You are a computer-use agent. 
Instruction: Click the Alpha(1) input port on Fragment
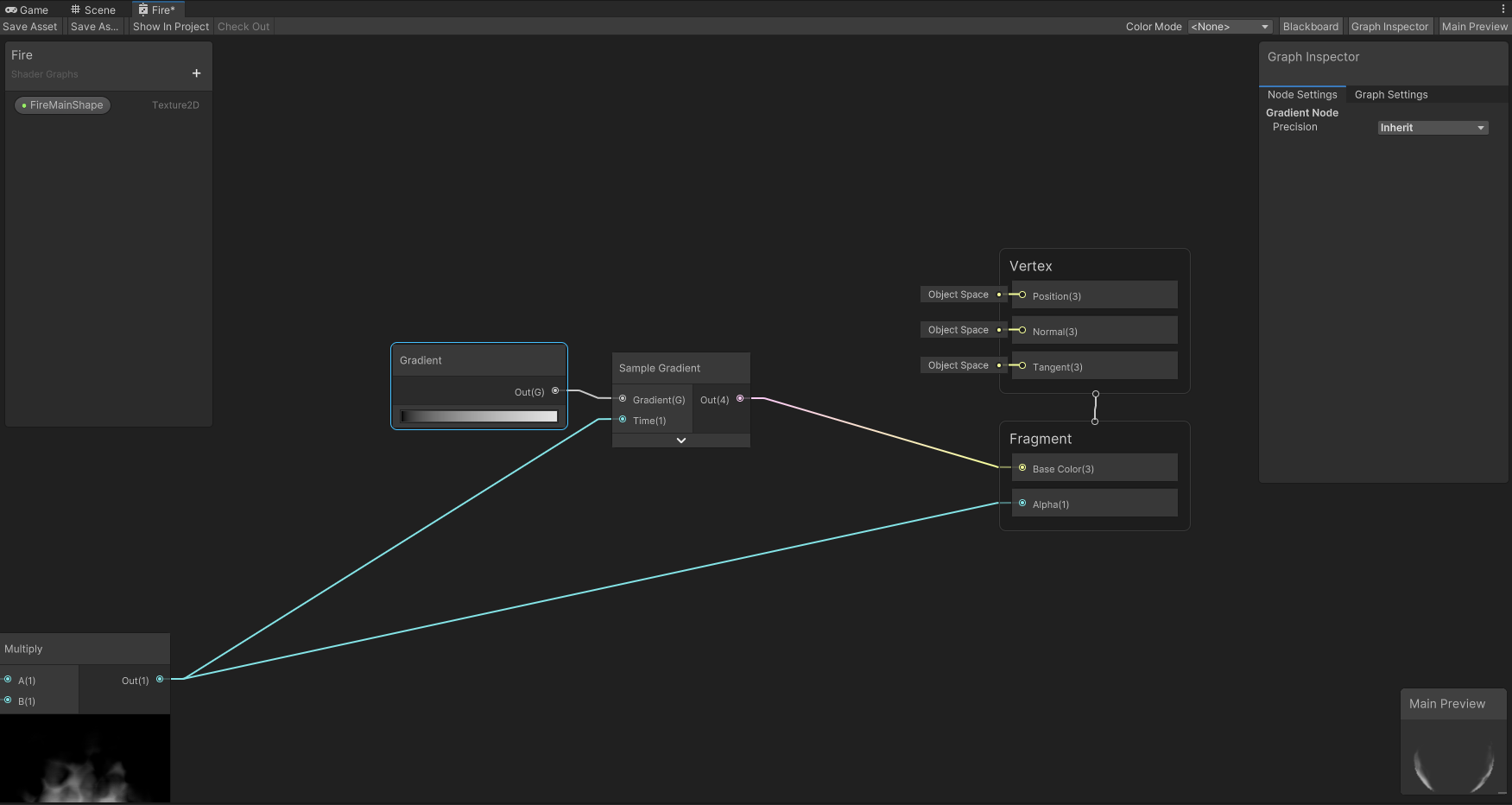[1022, 504]
